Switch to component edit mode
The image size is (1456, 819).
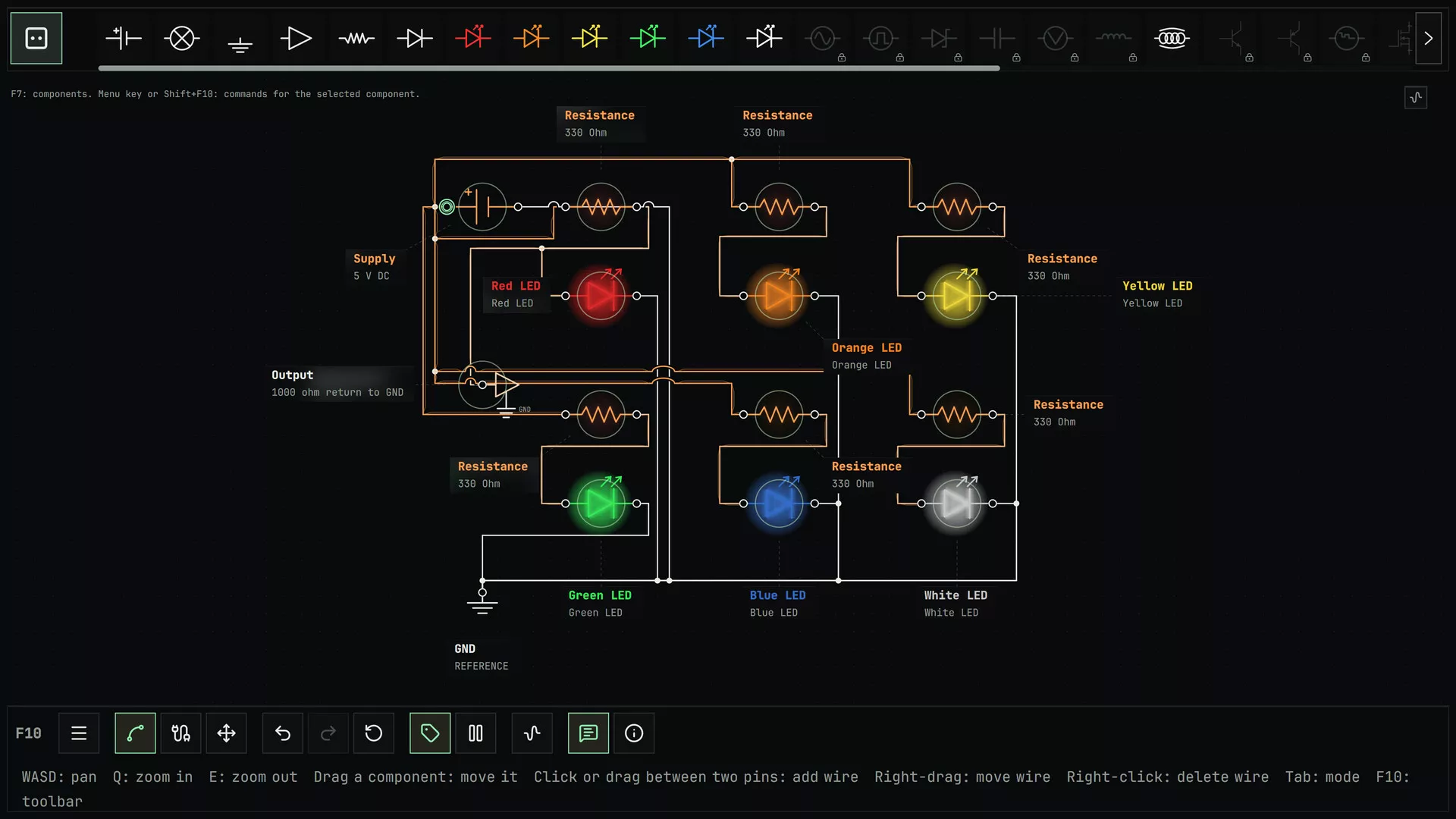pyautogui.click(x=180, y=733)
